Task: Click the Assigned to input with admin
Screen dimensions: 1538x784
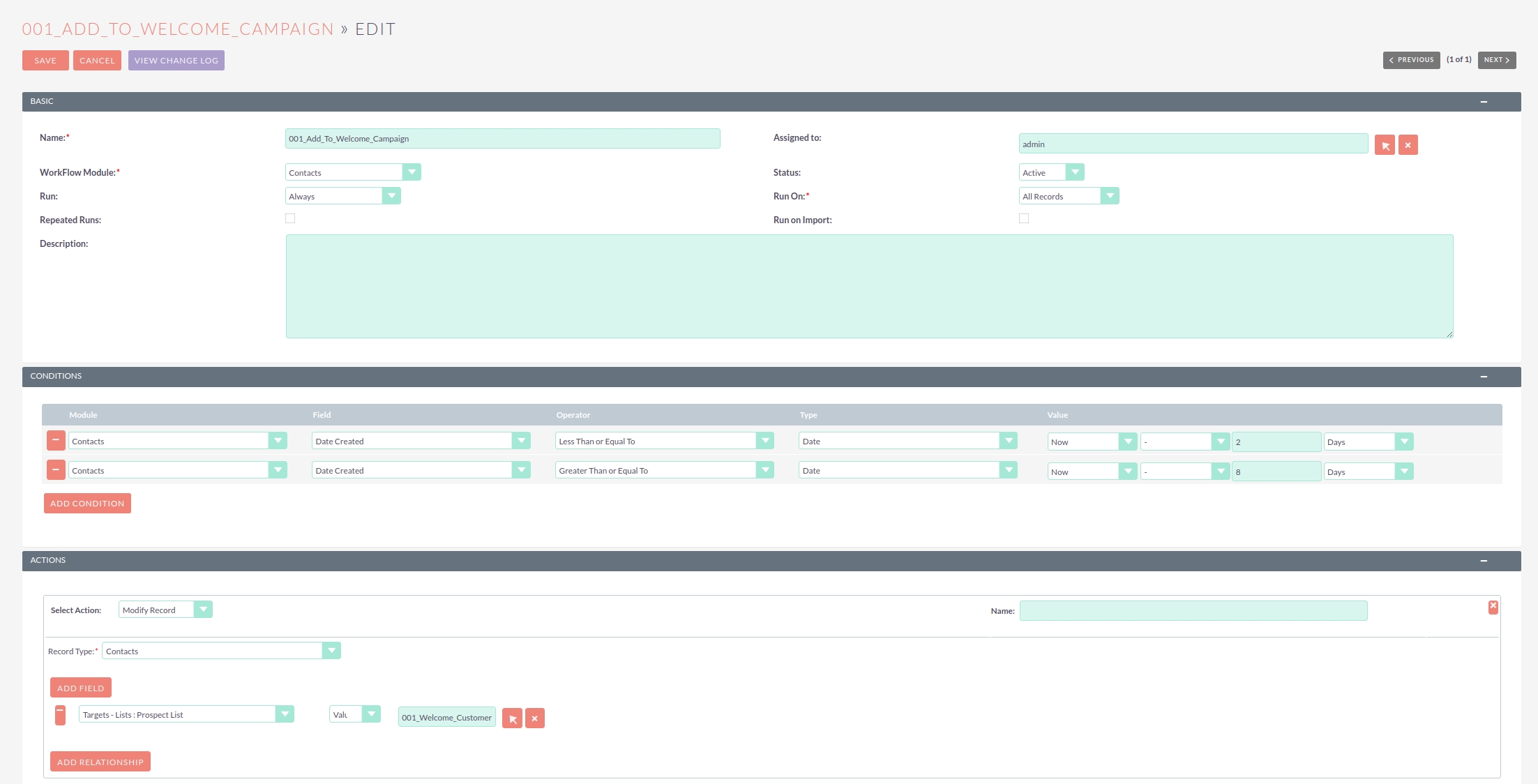Action: click(1193, 144)
